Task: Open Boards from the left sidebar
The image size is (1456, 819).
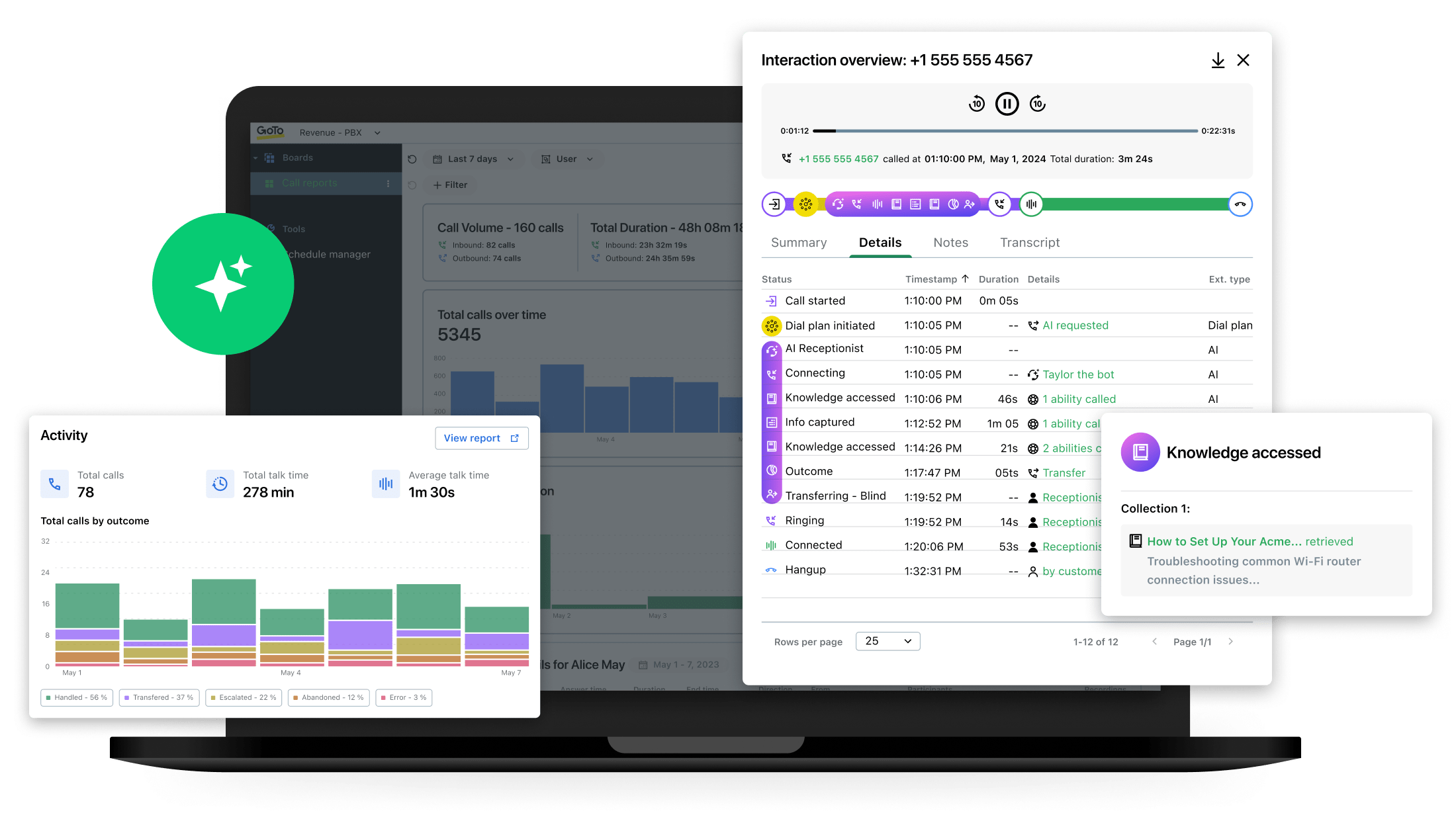Action: pos(298,157)
